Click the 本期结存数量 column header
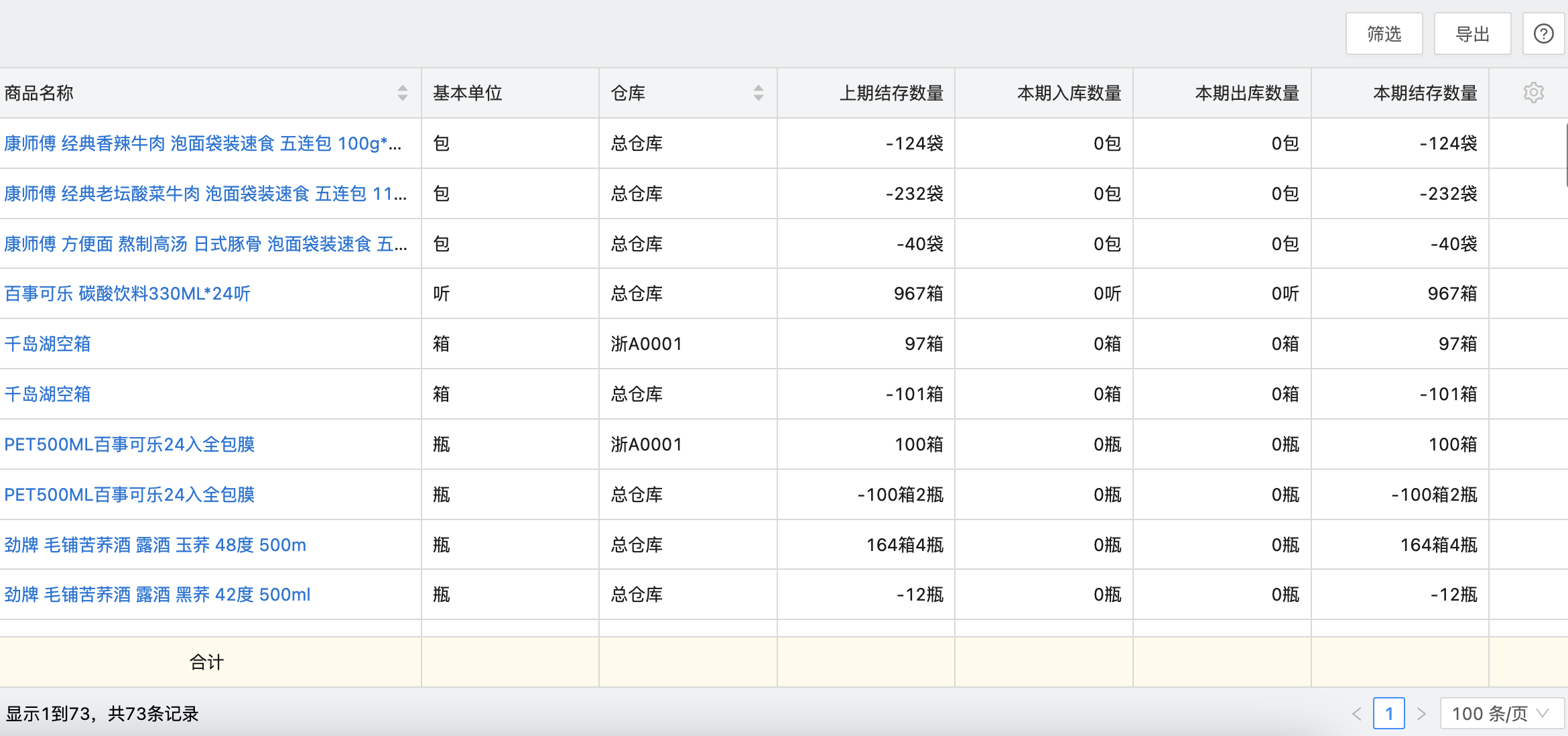Image resolution: width=1568 pixels, height=736 pixels. click(1425, 93)
